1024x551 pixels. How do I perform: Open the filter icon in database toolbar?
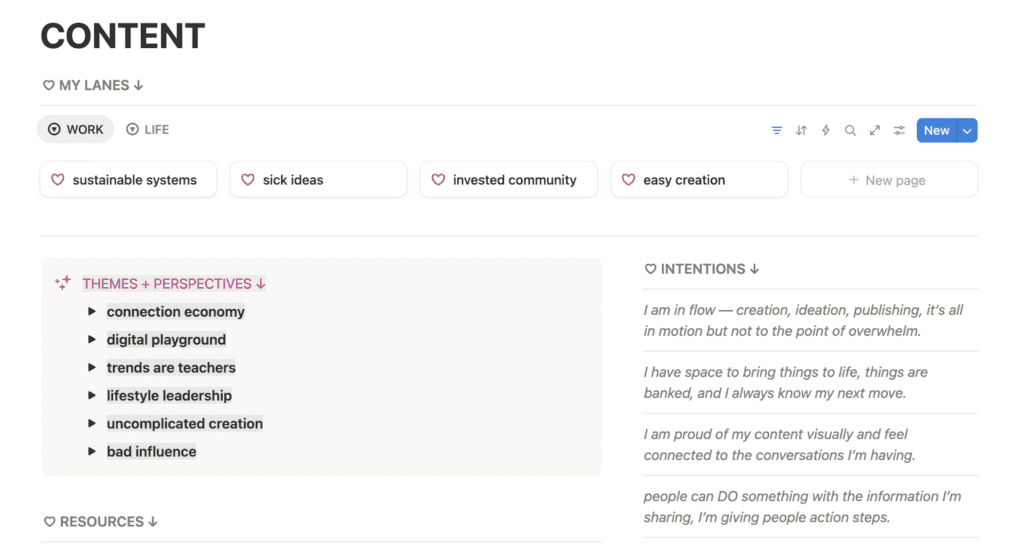[777, 130]
